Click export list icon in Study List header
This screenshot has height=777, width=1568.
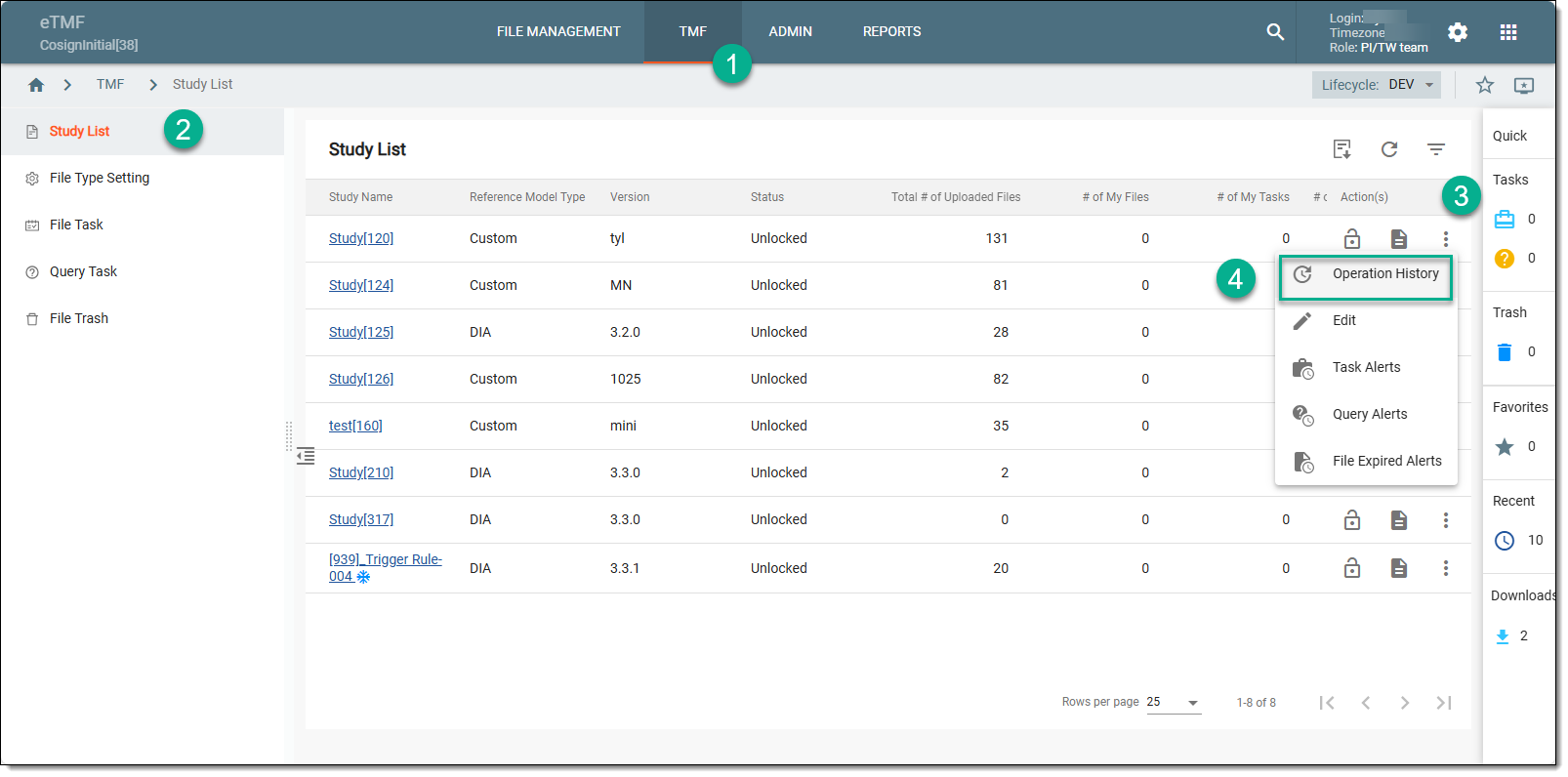1342,149
